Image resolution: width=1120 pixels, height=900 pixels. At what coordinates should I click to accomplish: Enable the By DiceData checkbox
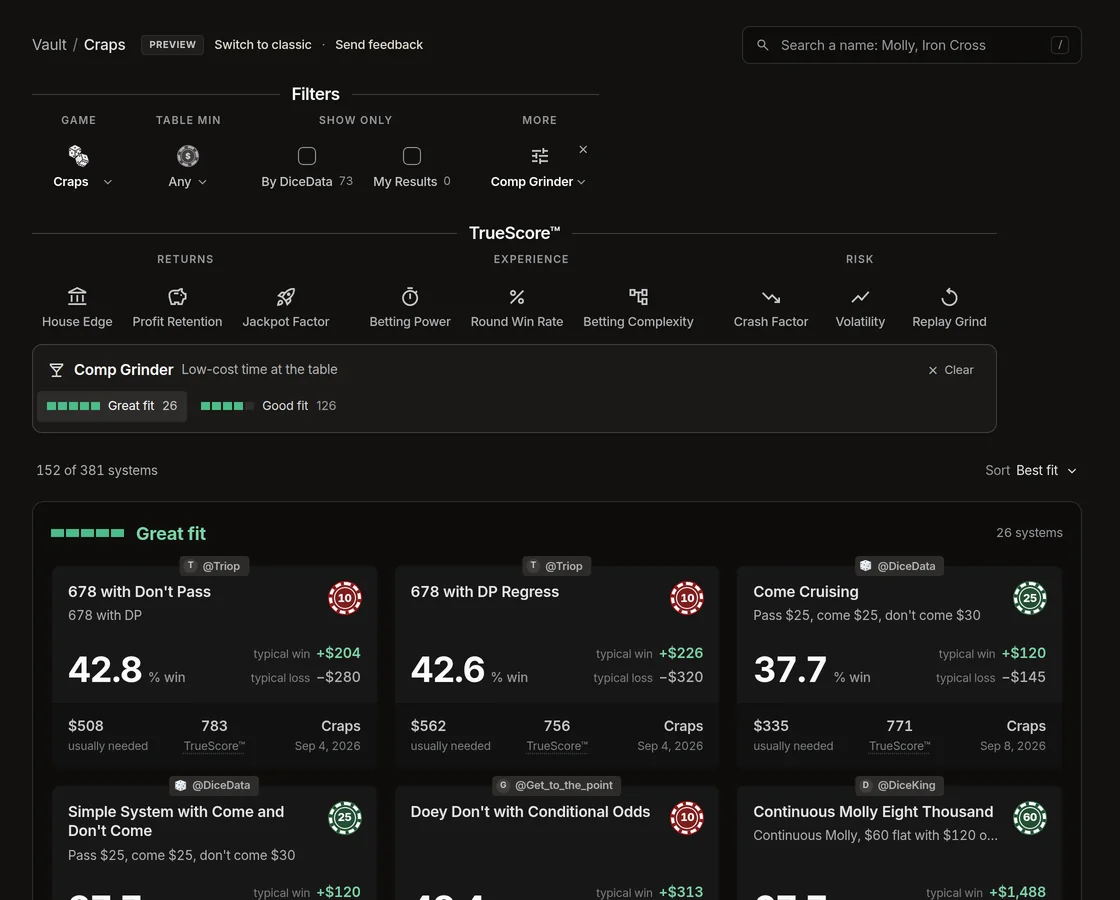(x=307, y=156)
